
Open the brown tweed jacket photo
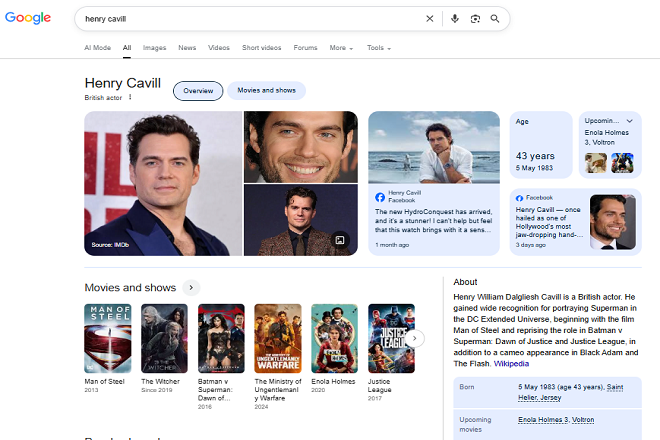[x=301, y=220]
